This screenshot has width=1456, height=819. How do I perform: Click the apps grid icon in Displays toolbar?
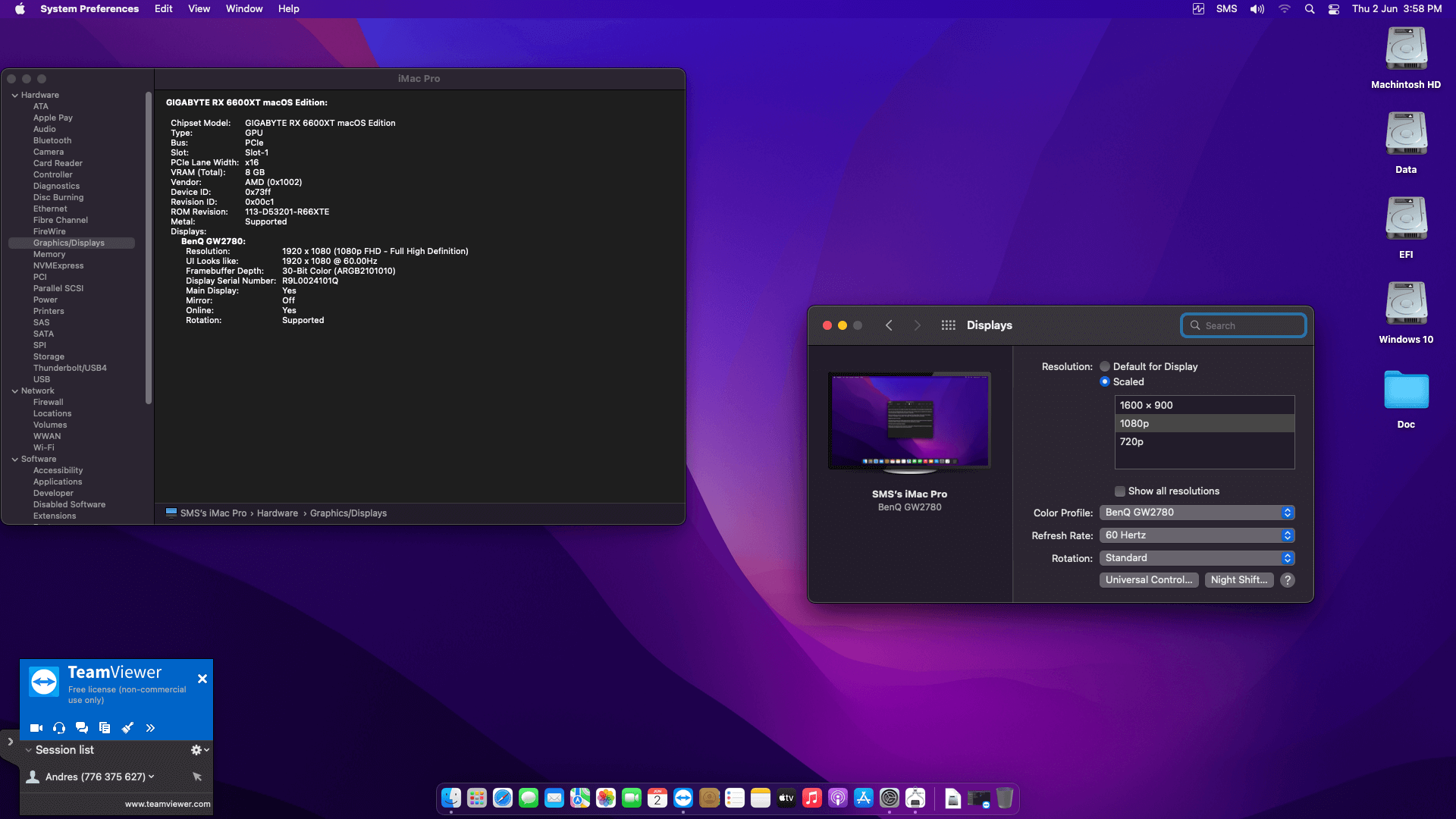(948, 325)
